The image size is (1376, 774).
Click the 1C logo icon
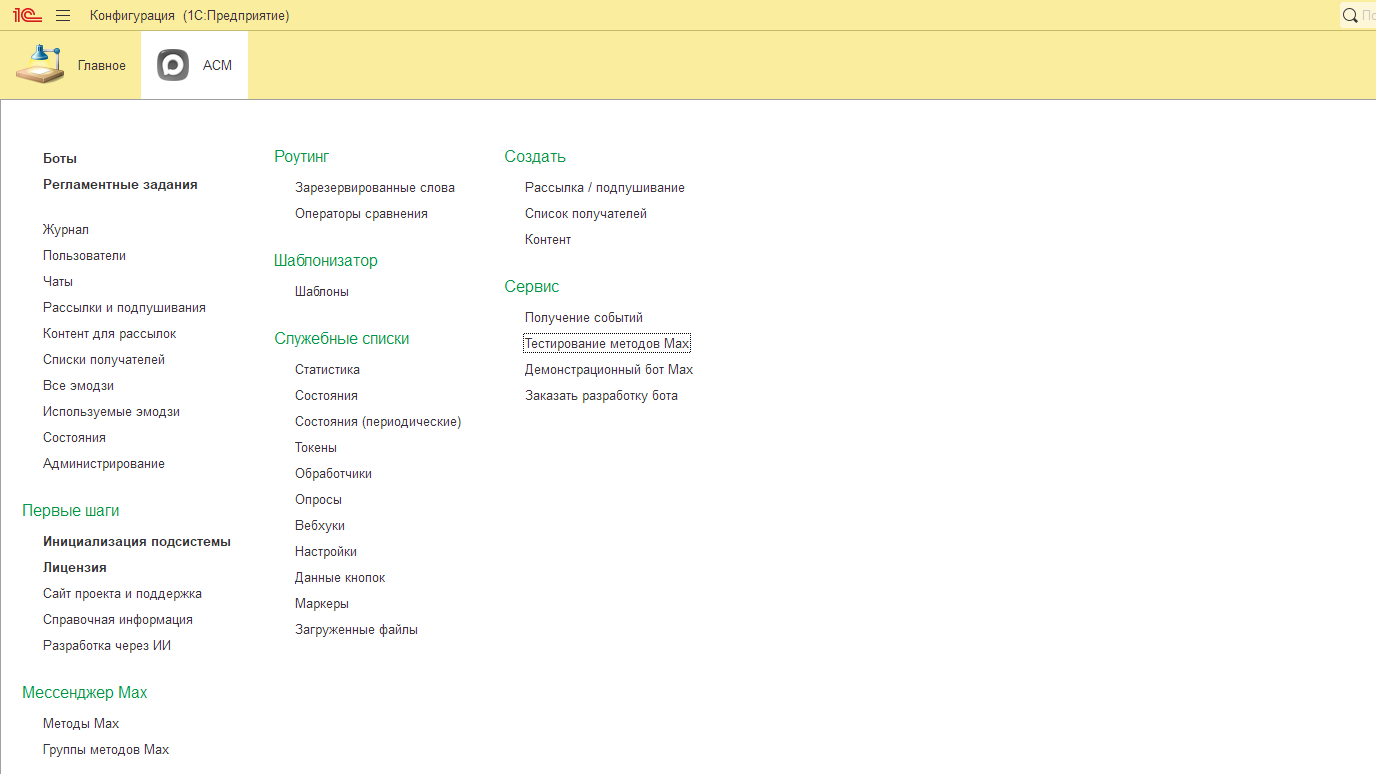(26, 15)
